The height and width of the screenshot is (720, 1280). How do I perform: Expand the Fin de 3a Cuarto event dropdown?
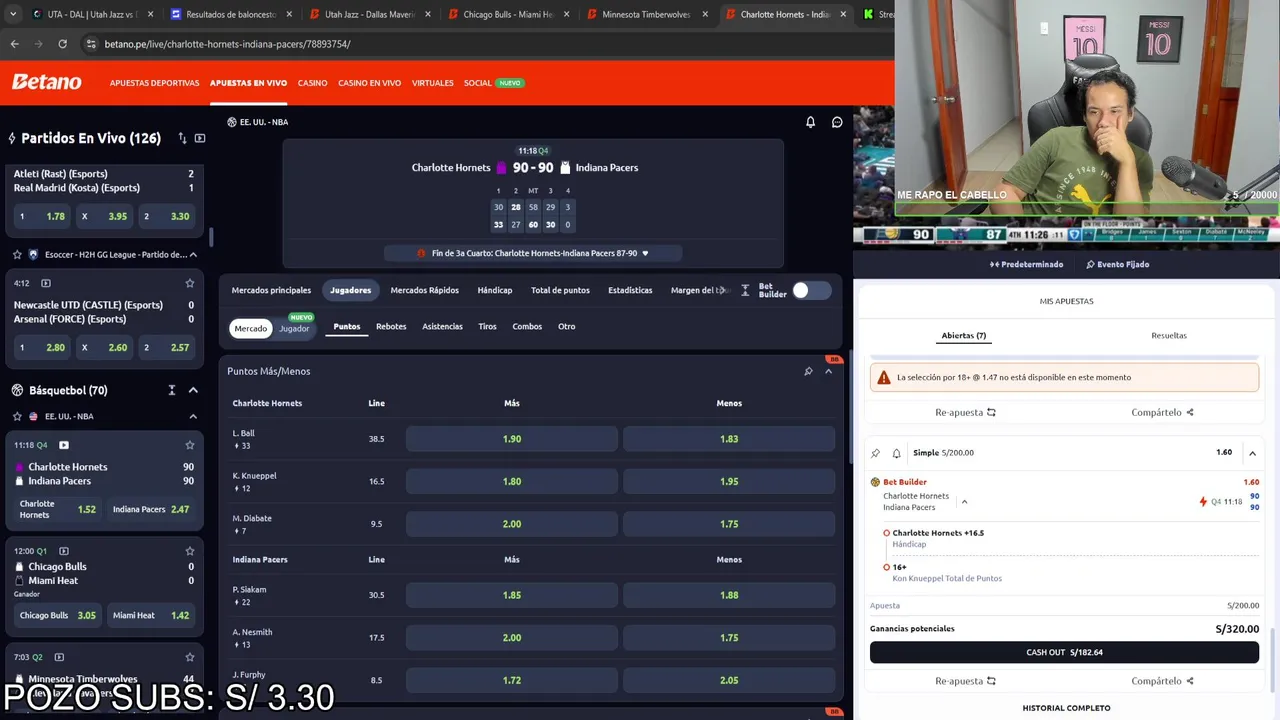coord(645,253)
